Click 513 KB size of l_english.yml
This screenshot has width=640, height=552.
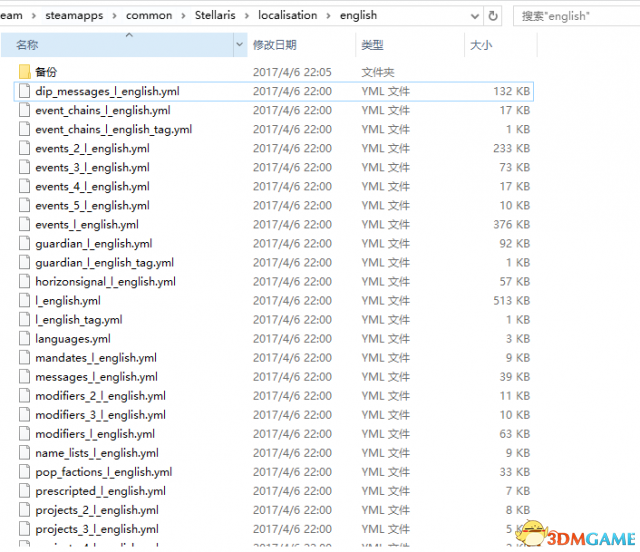pos(511,300)
